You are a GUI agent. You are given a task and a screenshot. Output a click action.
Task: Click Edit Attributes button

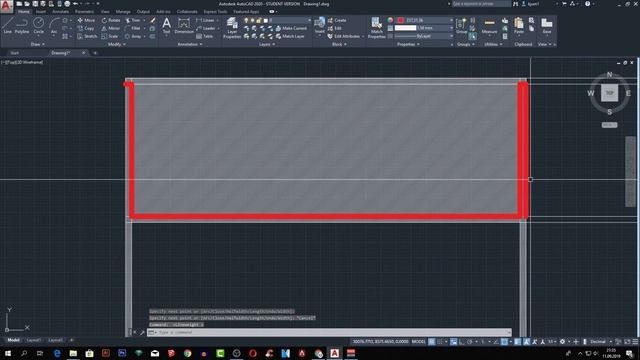344,36
